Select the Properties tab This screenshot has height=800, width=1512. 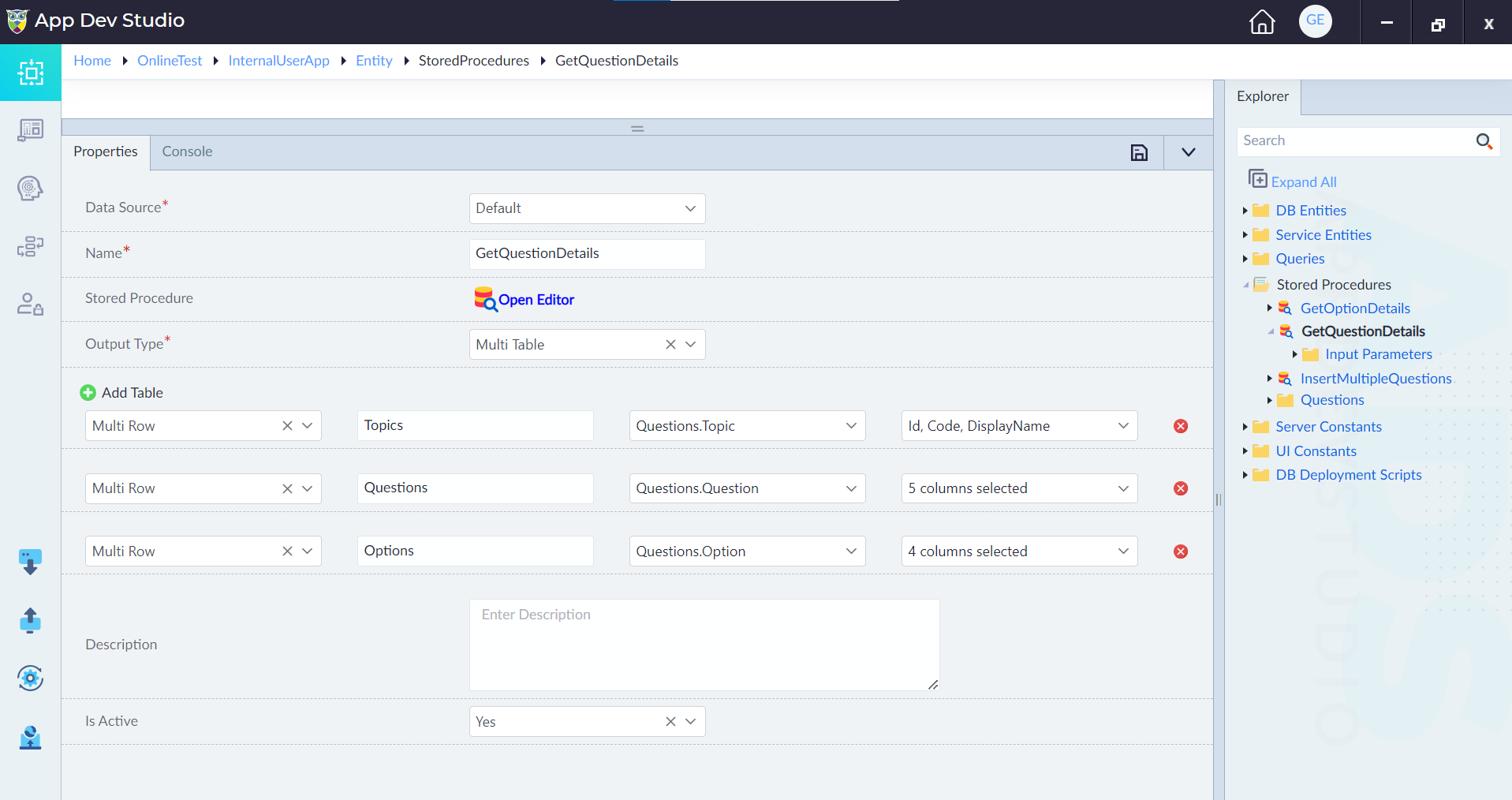coord(106,151)
